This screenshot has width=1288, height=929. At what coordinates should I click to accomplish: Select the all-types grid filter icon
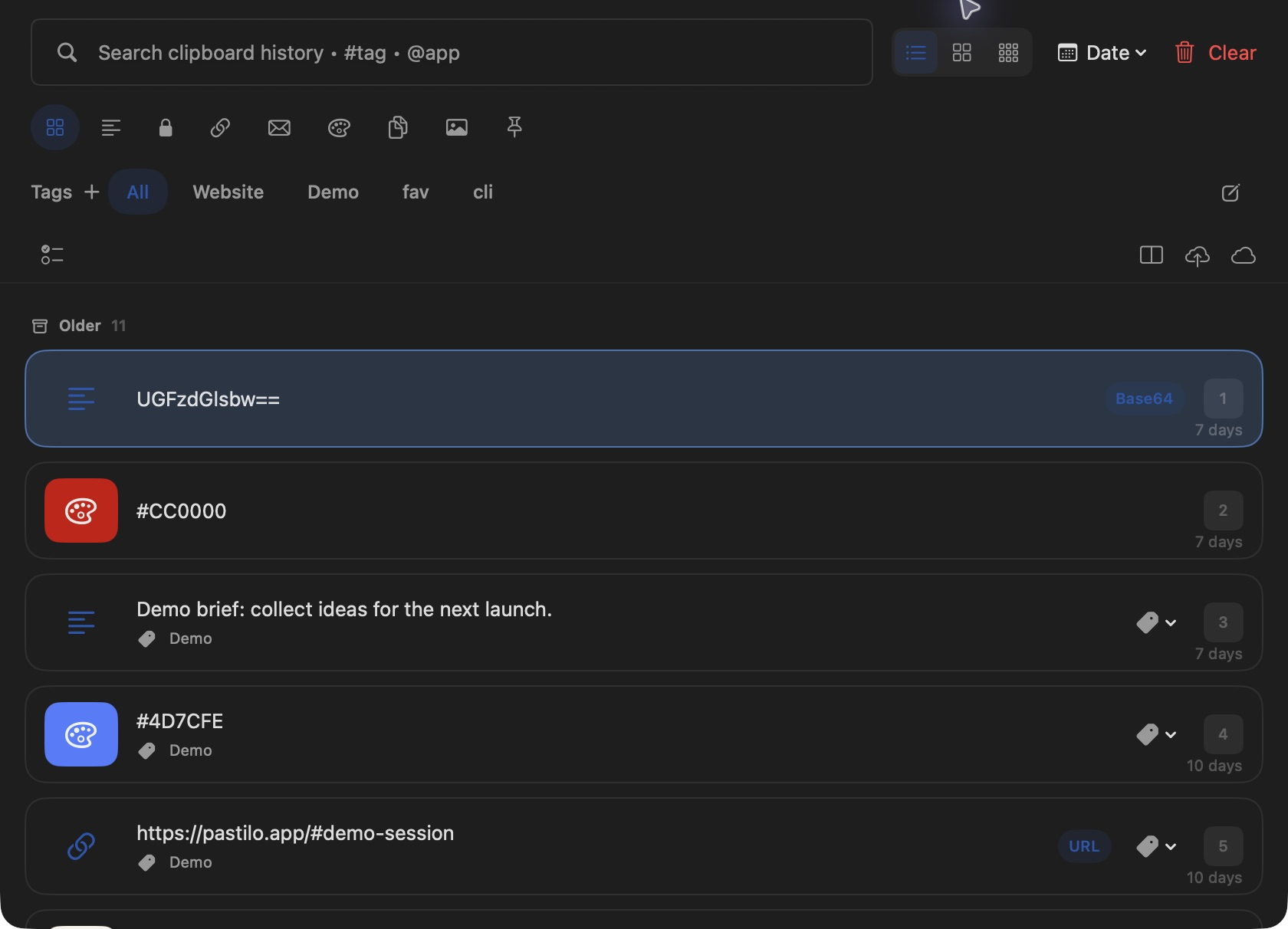pos(55,127)
